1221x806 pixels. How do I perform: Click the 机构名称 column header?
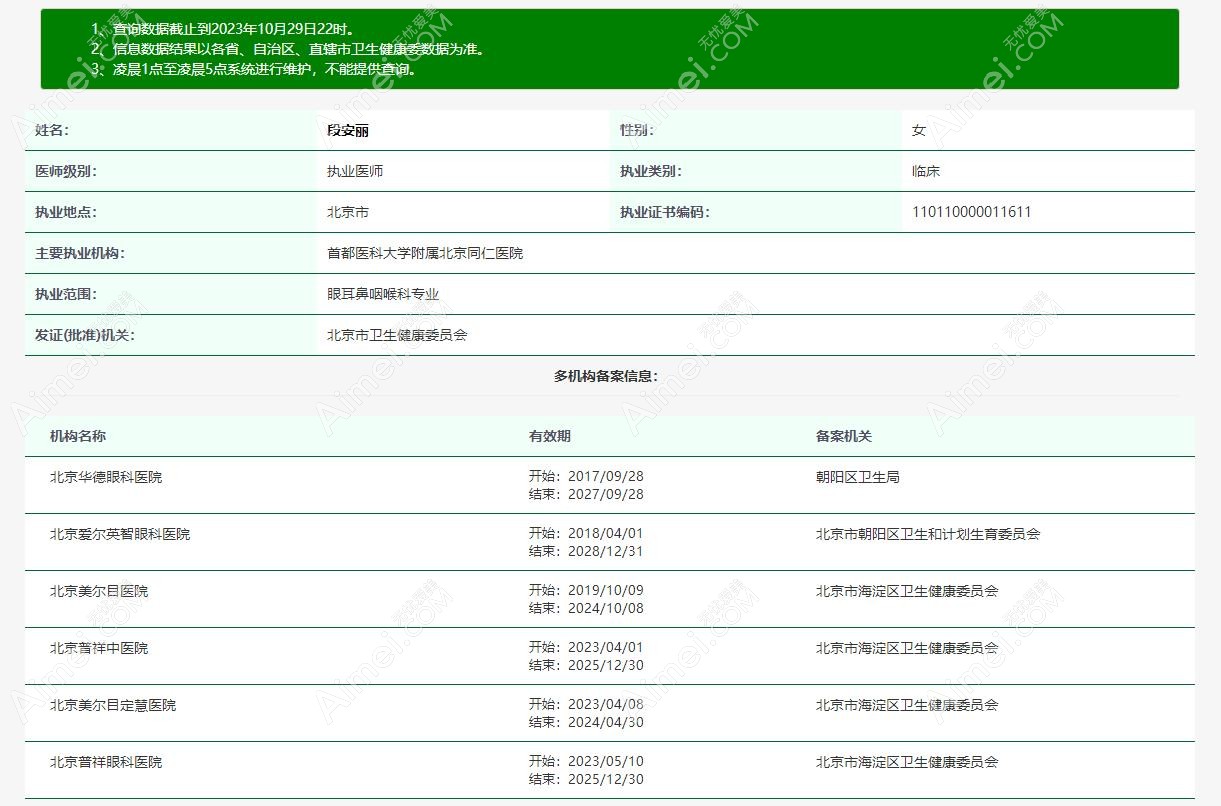tap(78, 436)
